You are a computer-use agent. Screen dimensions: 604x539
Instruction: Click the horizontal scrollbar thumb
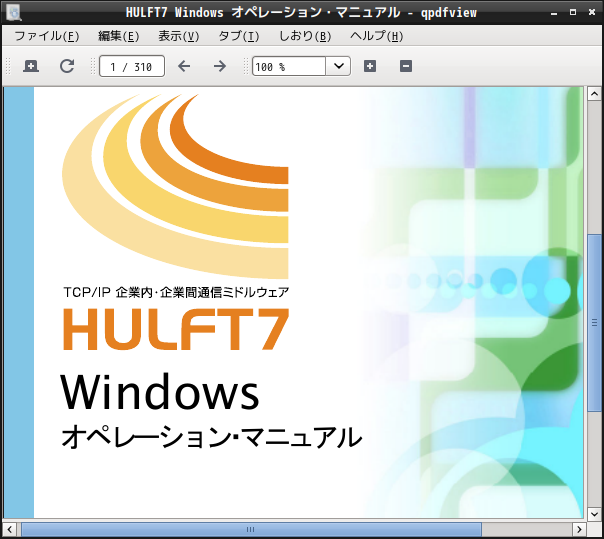tap(251, 529)
